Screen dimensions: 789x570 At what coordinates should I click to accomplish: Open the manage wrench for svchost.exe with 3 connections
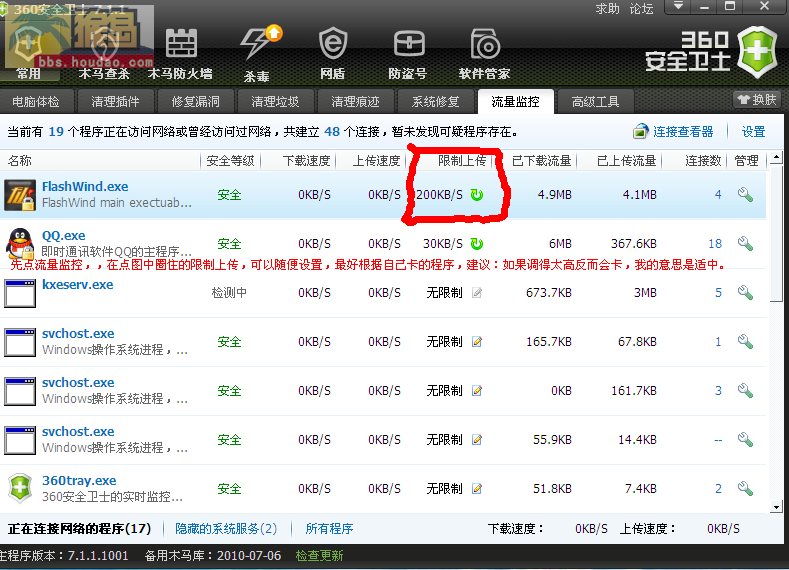[x=745, y=390]
